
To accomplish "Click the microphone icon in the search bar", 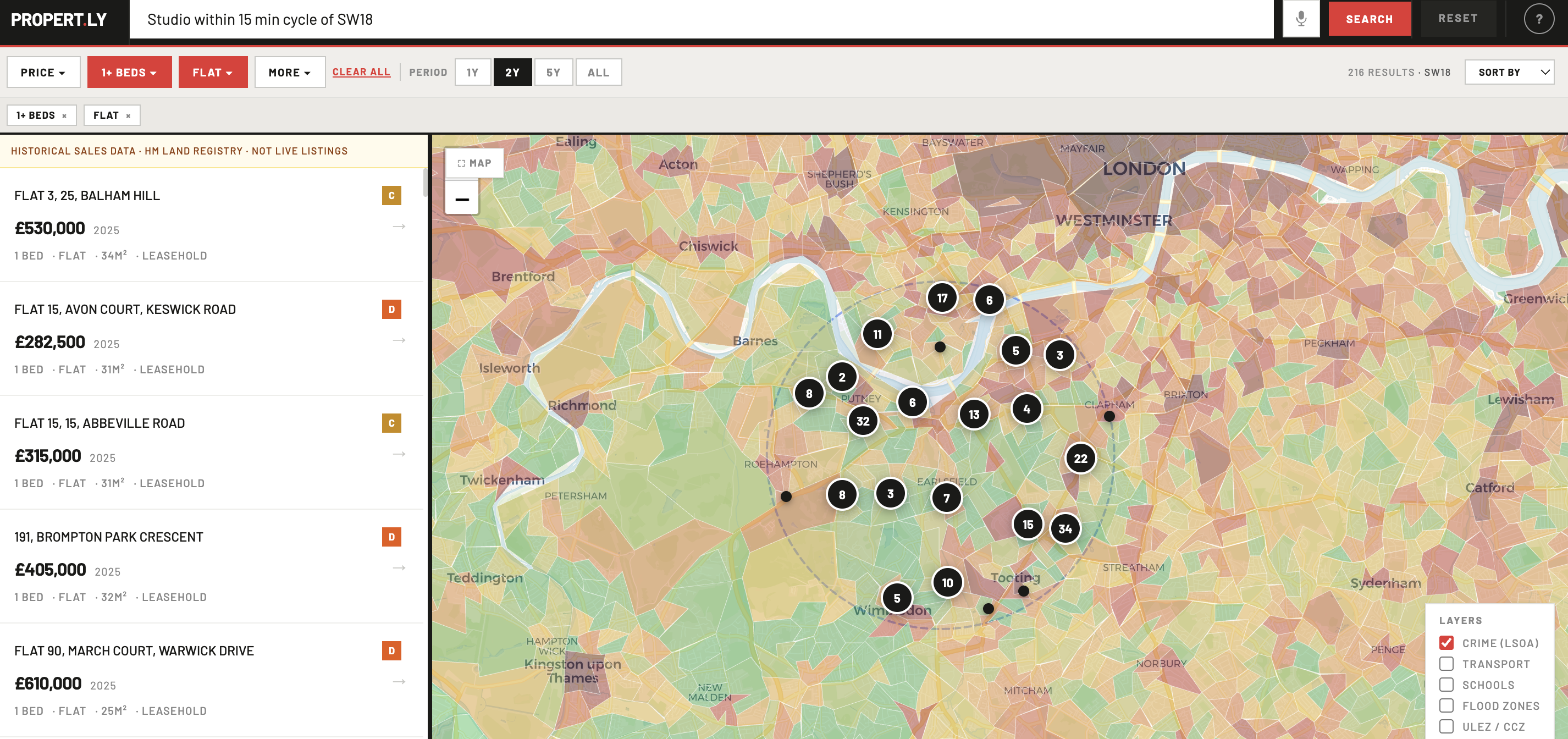I will (x=1301, y=18).
